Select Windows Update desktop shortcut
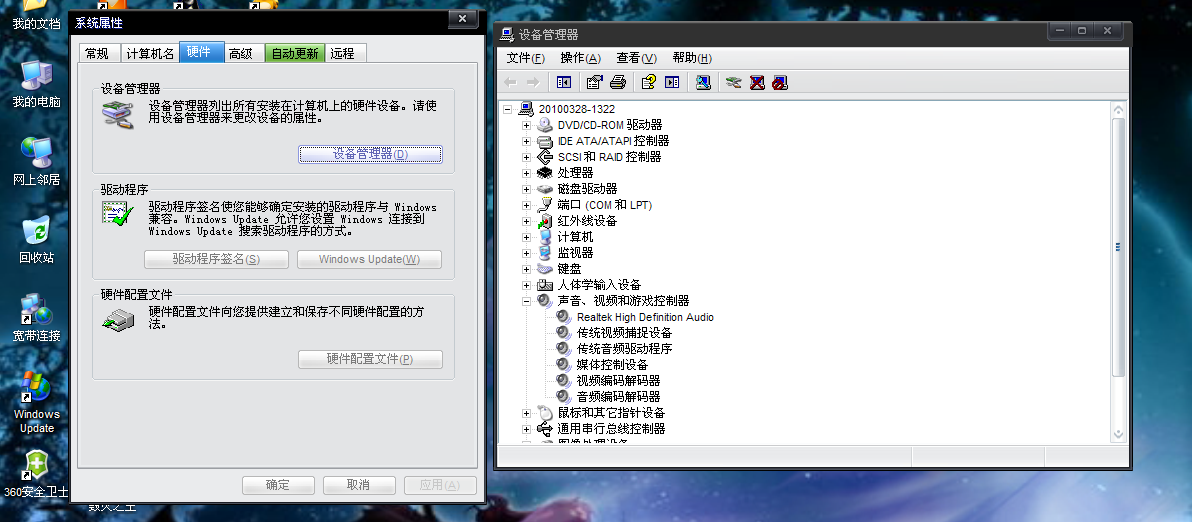Image resolution: width=1192 pixels, height=522 pixels. 36,403
